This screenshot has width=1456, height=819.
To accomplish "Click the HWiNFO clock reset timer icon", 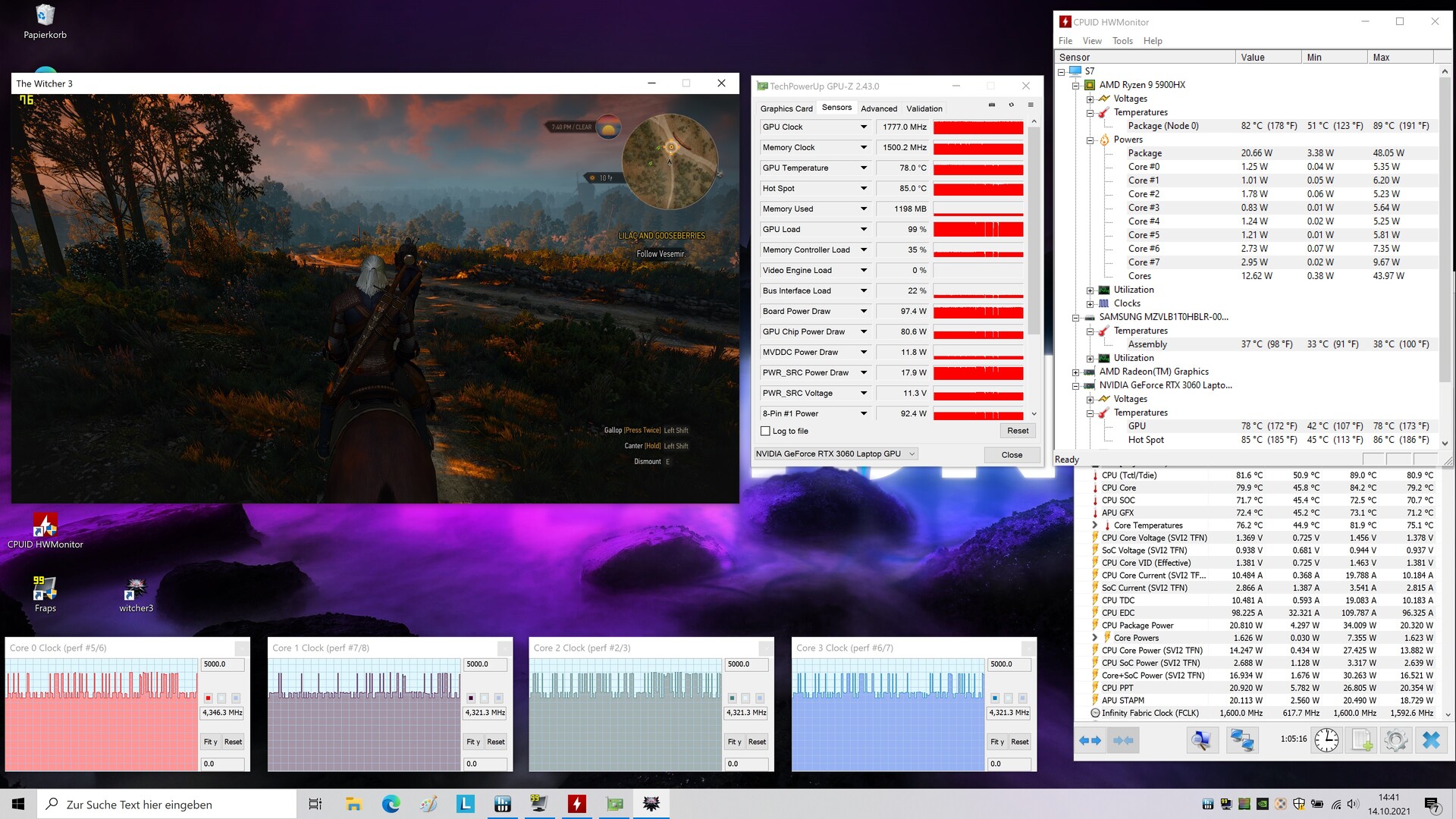I will click(1326, 739).
